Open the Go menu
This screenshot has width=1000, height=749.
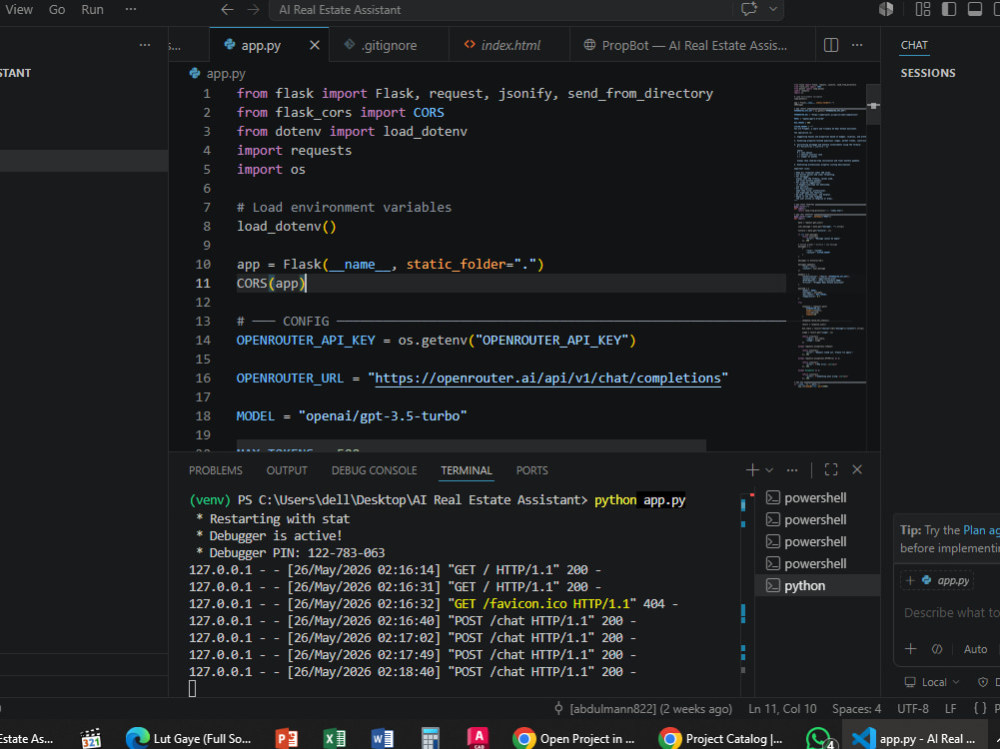coord(57,10)
